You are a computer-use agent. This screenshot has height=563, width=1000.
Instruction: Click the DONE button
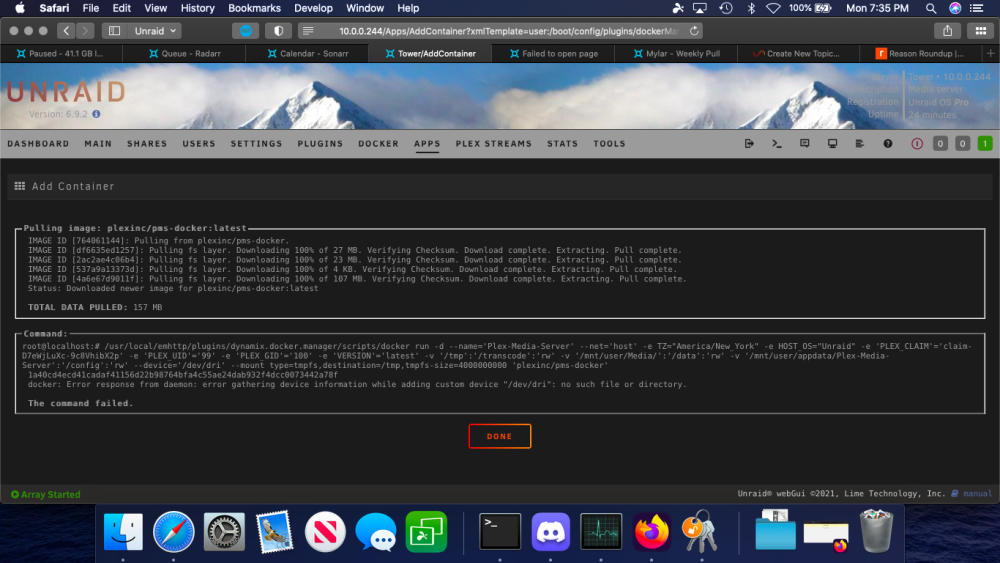tap(499, 436)
